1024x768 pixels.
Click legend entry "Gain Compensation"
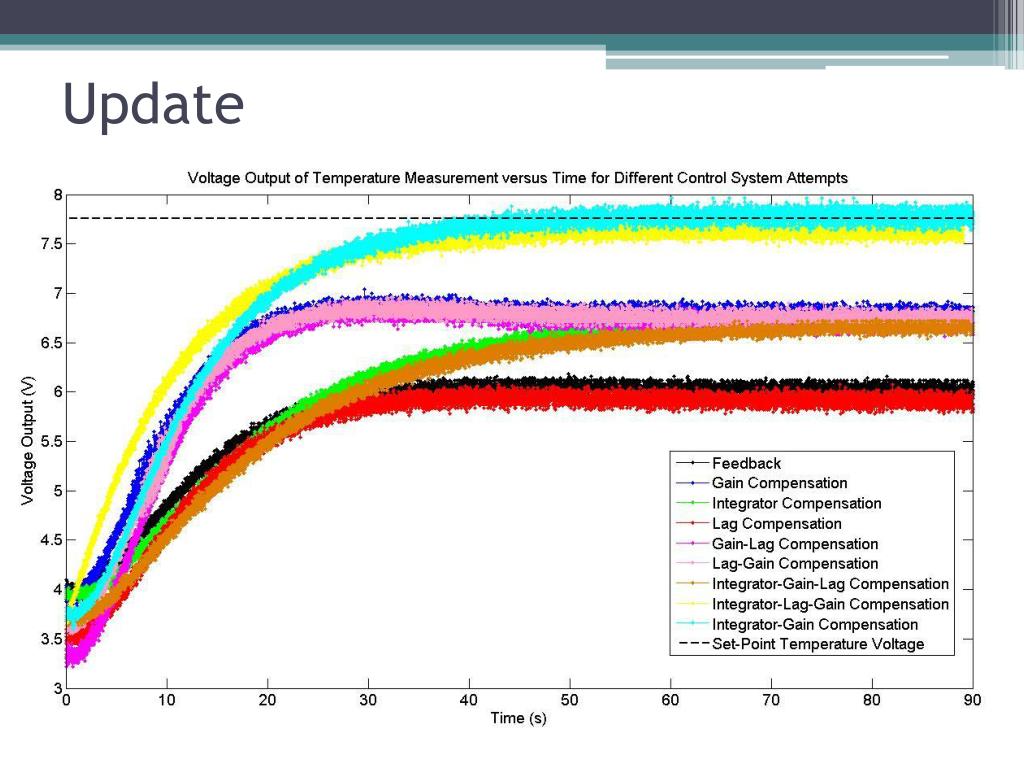coord(779,483)
